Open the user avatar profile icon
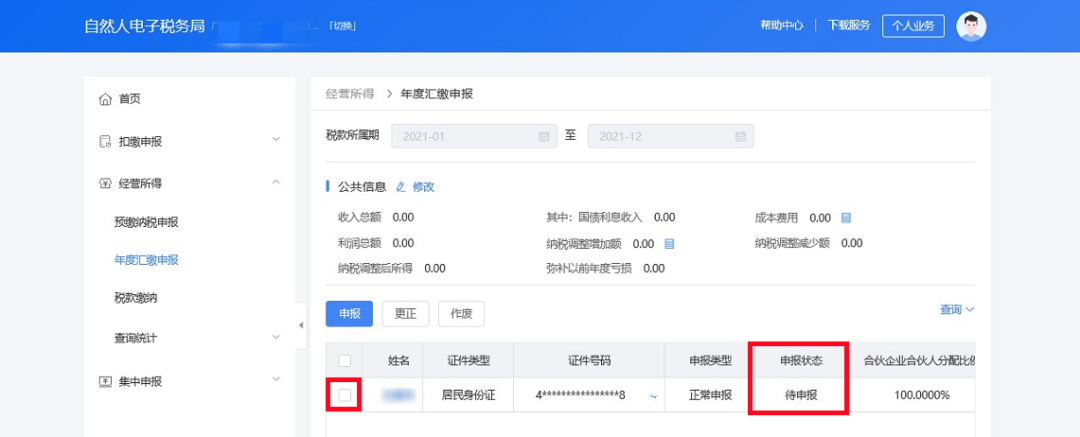 [x=971, y=26]
